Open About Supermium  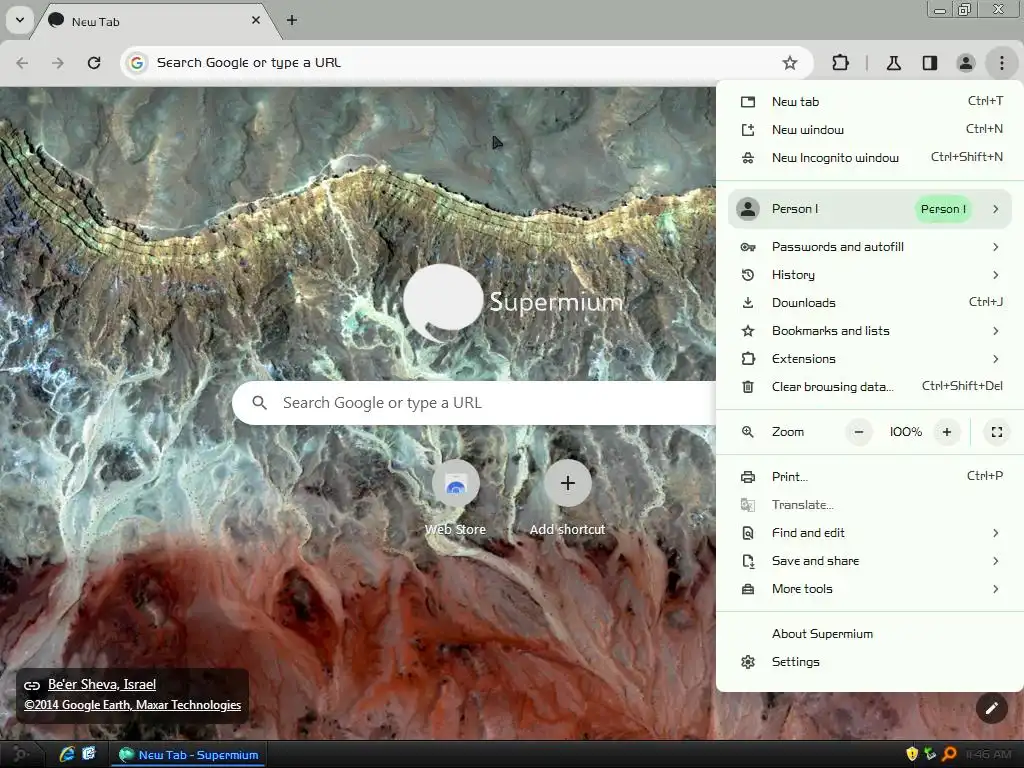click(x=869, y=633)
